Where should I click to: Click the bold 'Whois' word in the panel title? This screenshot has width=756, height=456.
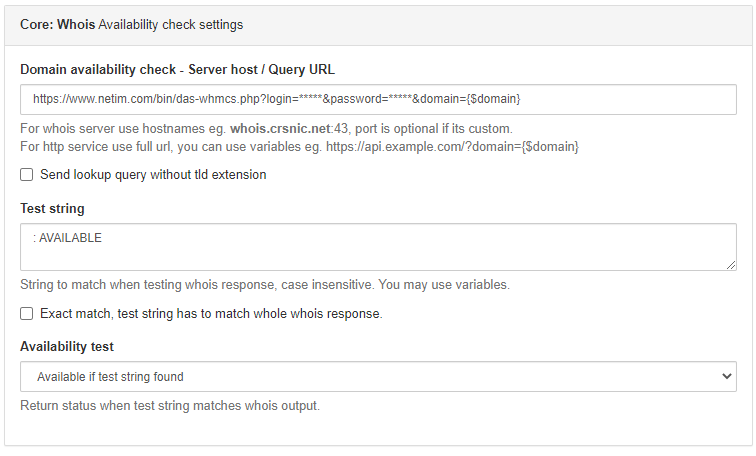click(76, 25)
